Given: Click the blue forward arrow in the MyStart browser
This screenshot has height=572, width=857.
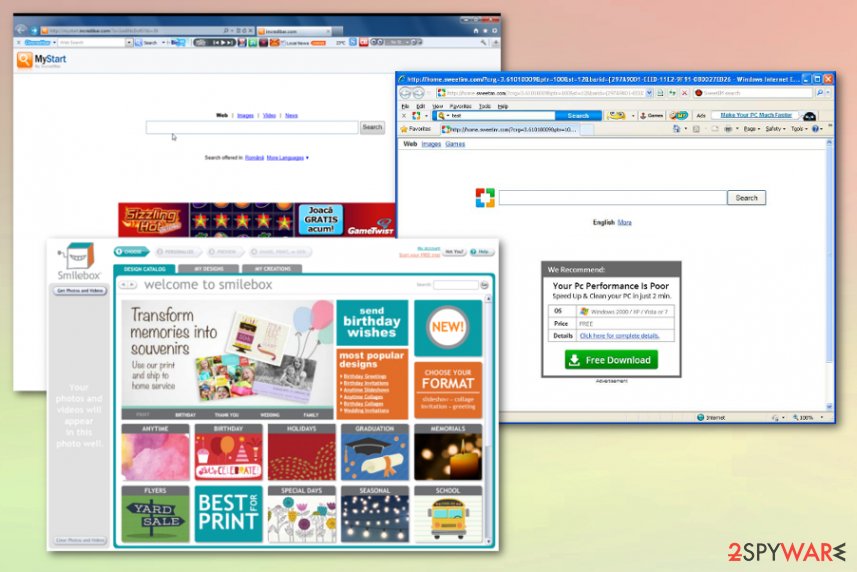Looking at the screenshot, I should 33,31.
